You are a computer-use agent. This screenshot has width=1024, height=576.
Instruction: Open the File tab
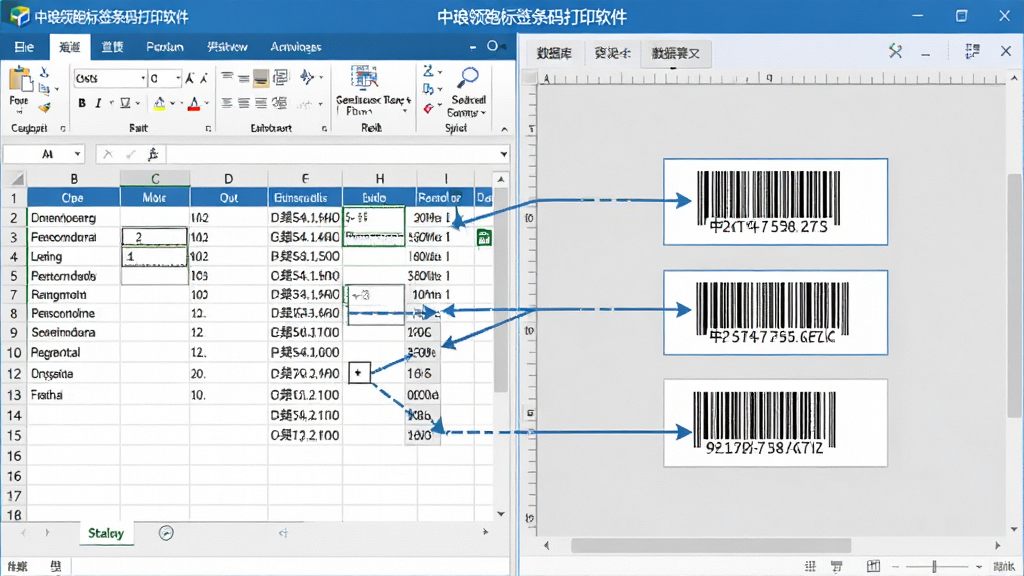24,47
